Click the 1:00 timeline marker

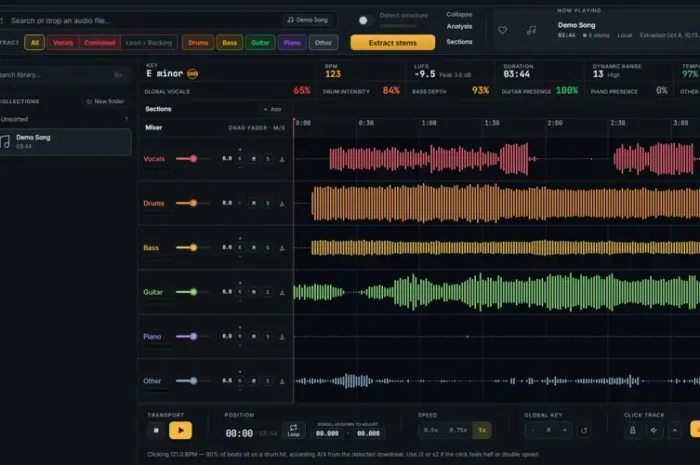429,123
